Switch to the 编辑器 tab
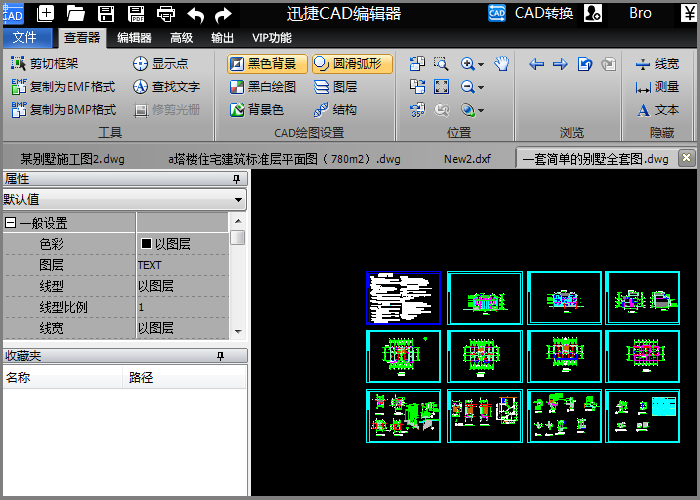The width and height of the screenshot is (700, 500). coord(134,38)
